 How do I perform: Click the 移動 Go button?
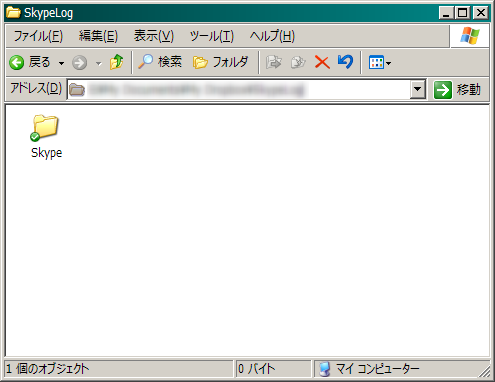tap(457, 90)
